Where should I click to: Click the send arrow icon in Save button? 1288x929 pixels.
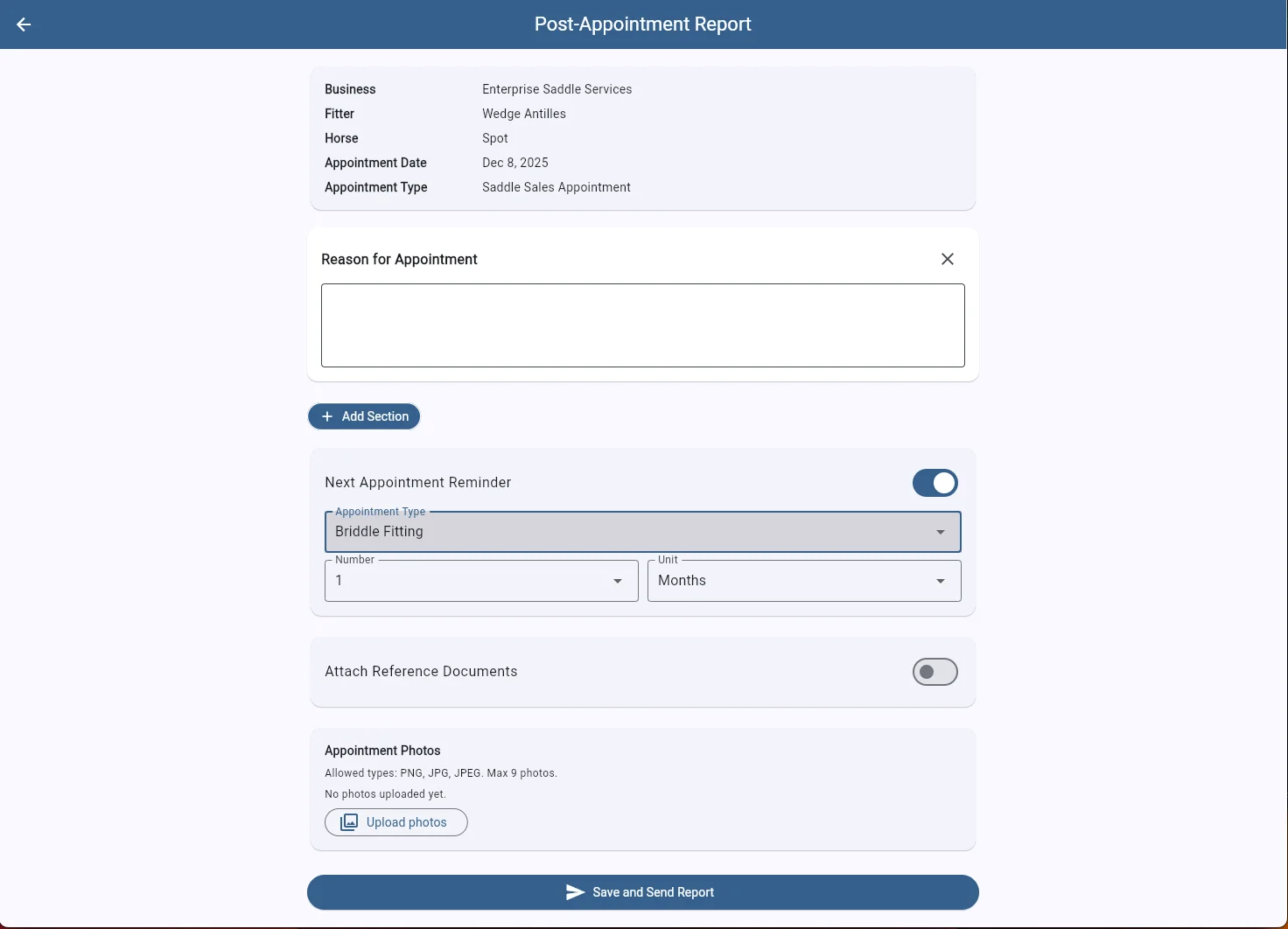click(x=575, y=892)
